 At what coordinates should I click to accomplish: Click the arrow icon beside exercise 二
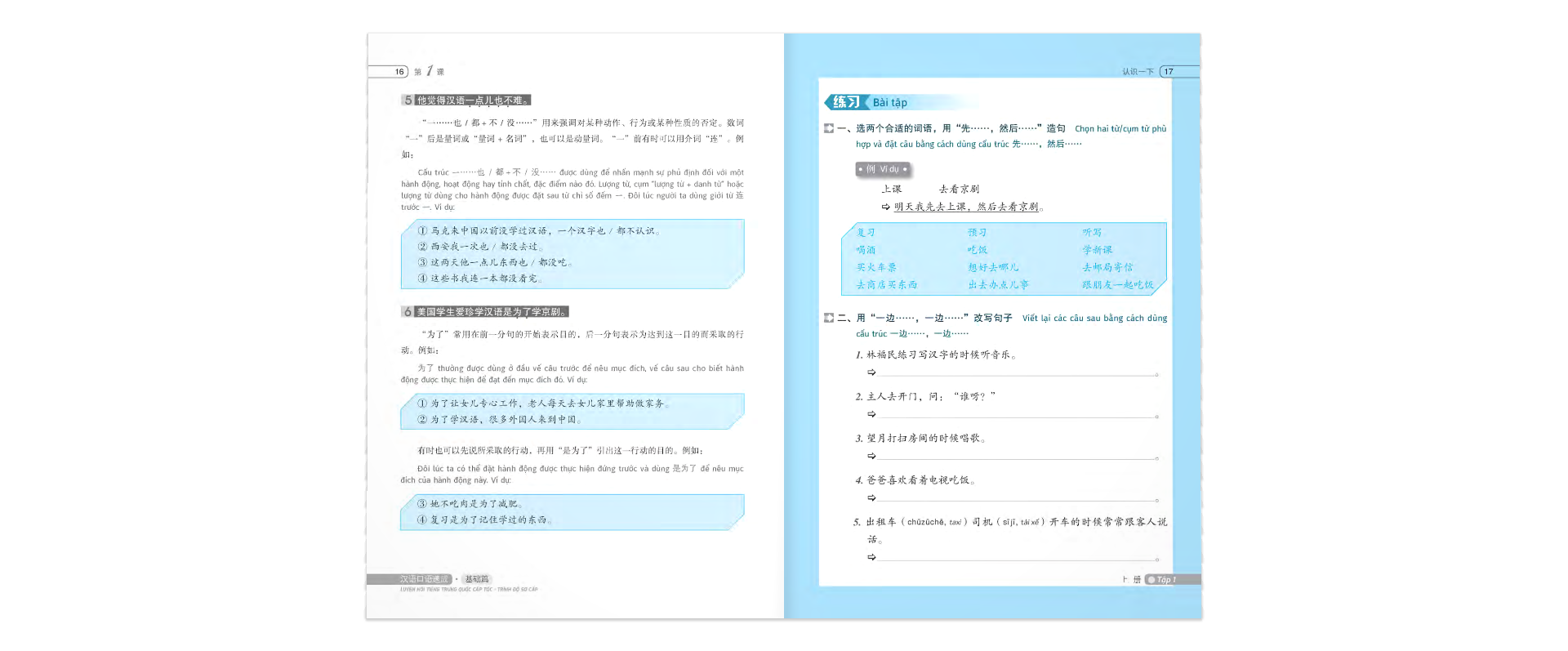tap(829, 318)
